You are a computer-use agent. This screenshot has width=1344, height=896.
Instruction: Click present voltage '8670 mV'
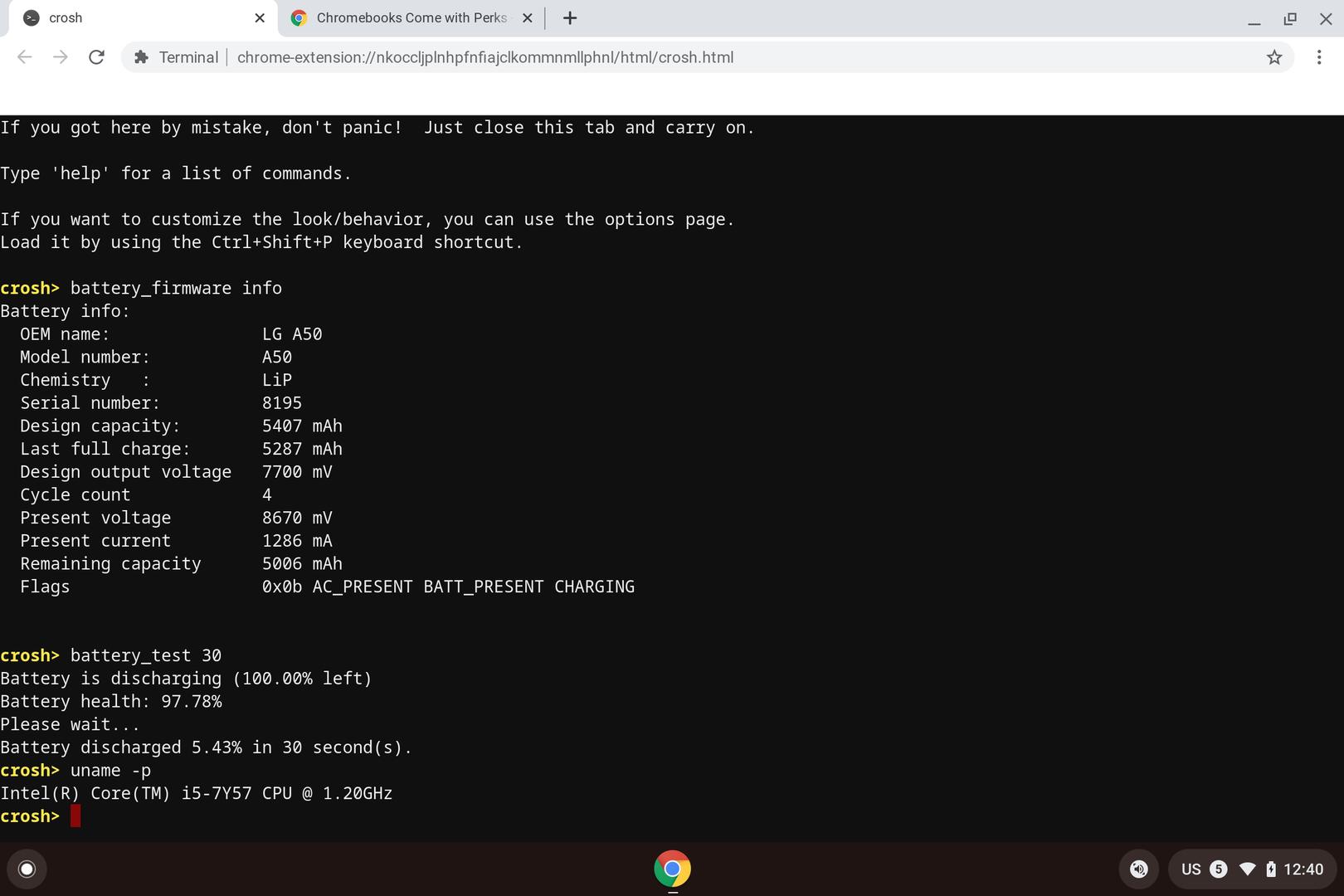pos(297,518)
